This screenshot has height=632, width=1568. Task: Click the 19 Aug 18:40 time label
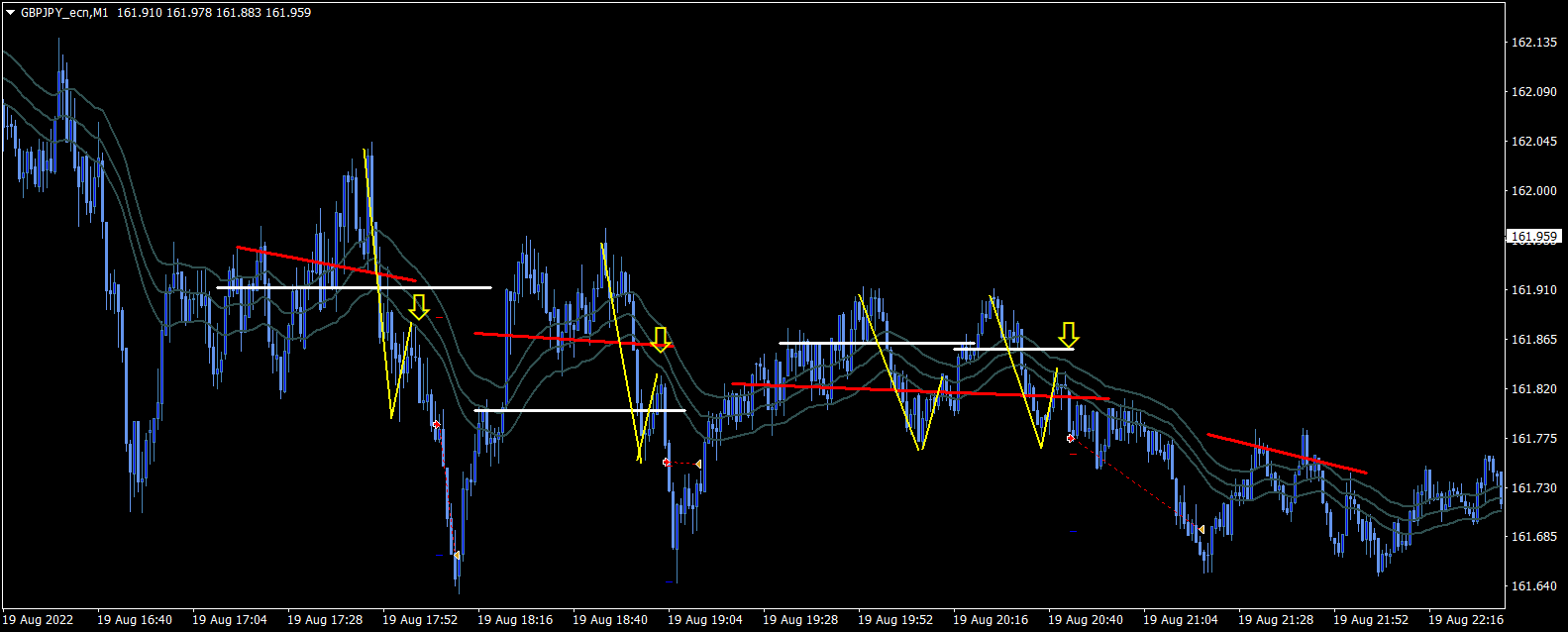tap(610, 620)
